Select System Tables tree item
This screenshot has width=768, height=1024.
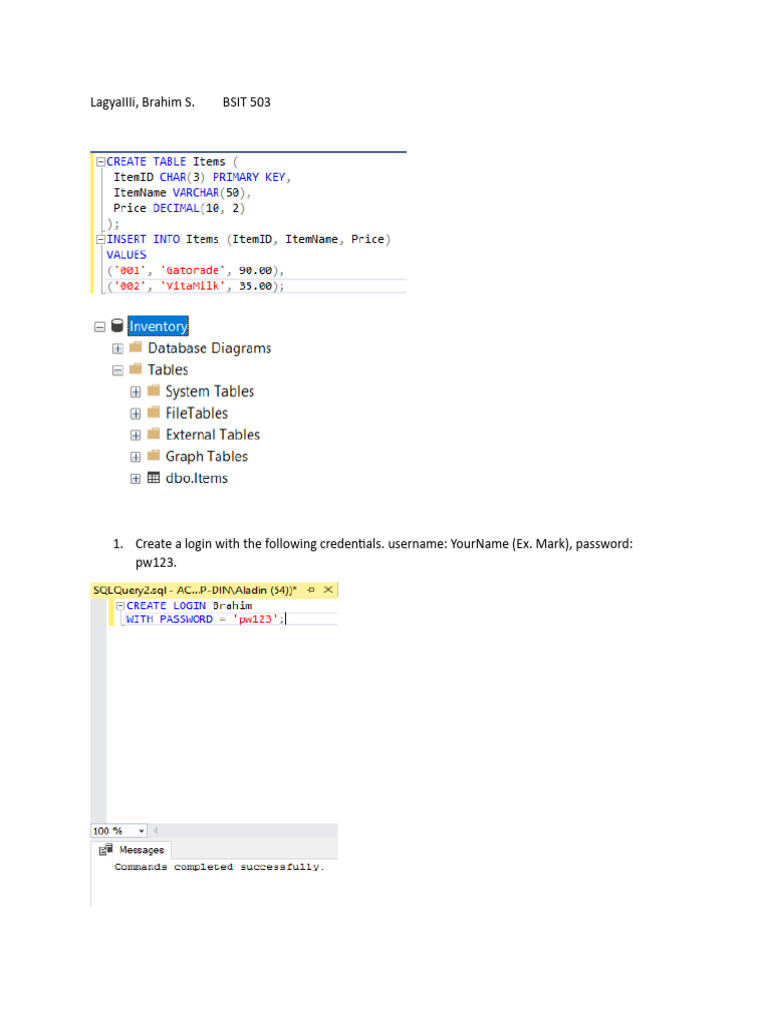[210, 391]
